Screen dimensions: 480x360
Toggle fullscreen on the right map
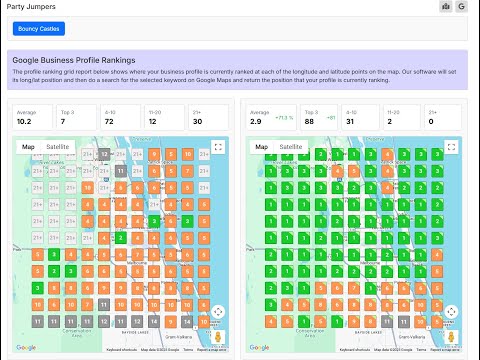click(x=451, y=147)
